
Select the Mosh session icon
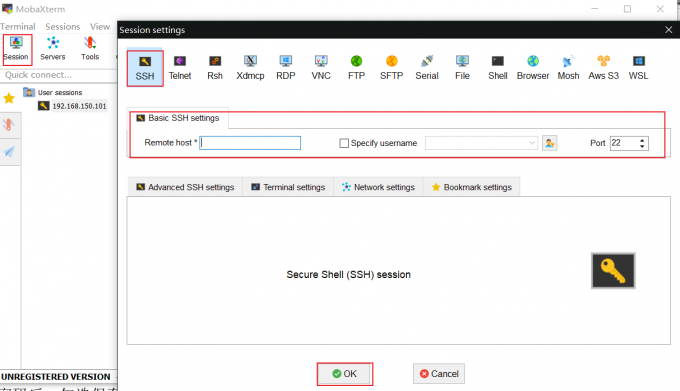569,68
